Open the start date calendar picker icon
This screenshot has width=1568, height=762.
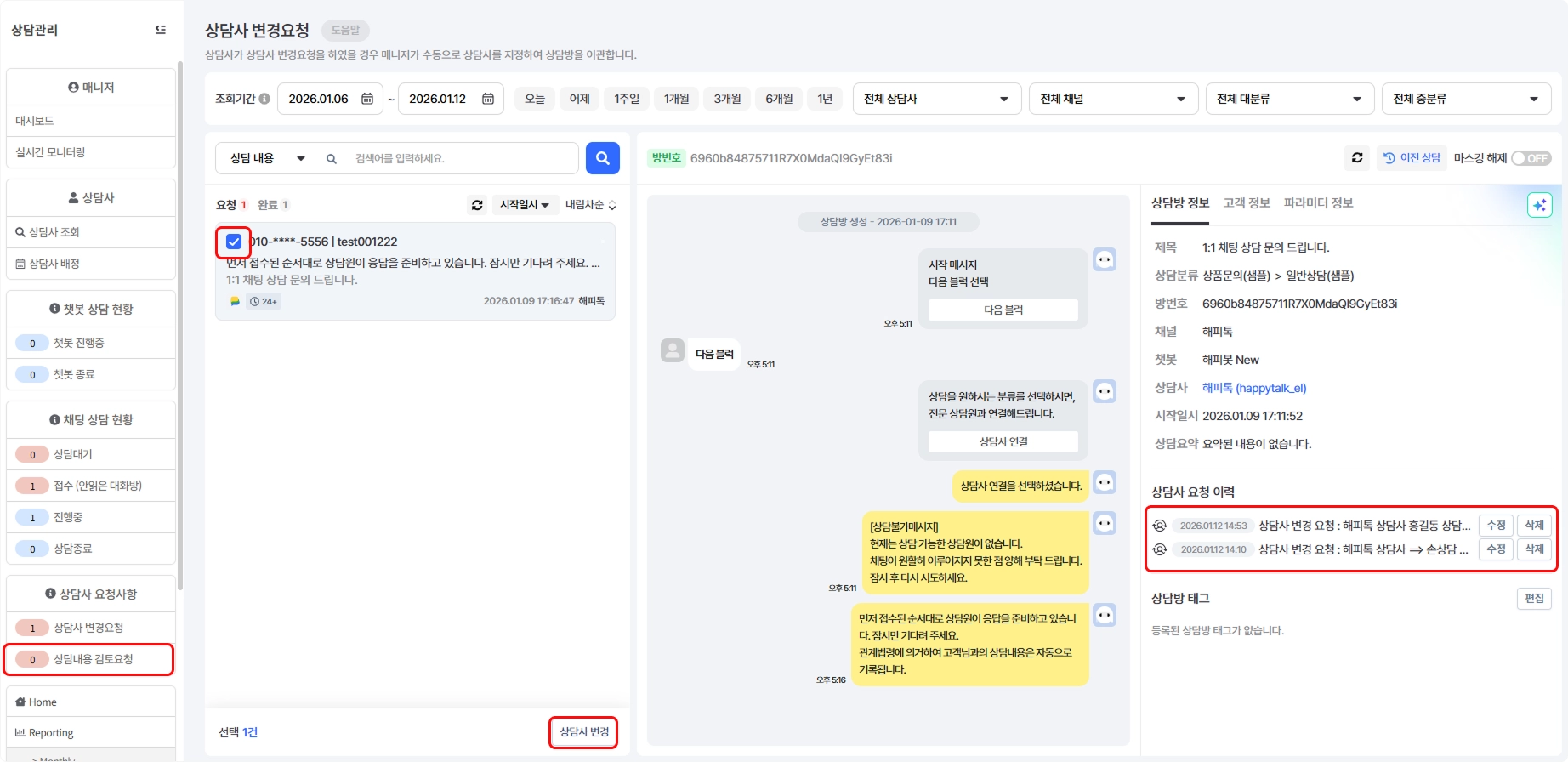[367, 99]
